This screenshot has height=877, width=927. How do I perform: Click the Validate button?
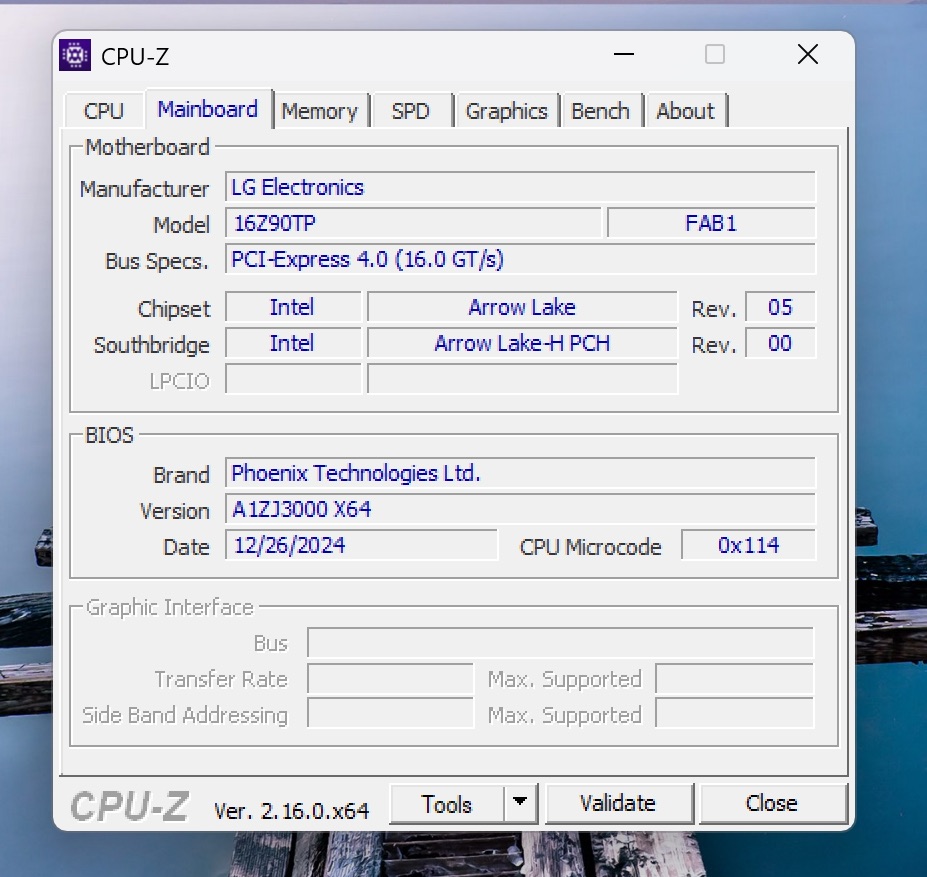click(x=618, y=804)
